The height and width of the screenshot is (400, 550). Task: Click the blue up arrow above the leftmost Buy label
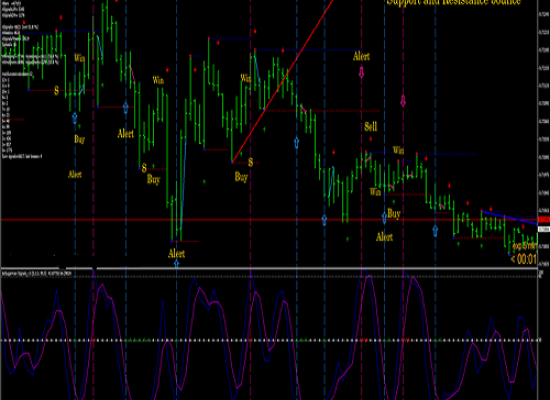click(74, 118)
